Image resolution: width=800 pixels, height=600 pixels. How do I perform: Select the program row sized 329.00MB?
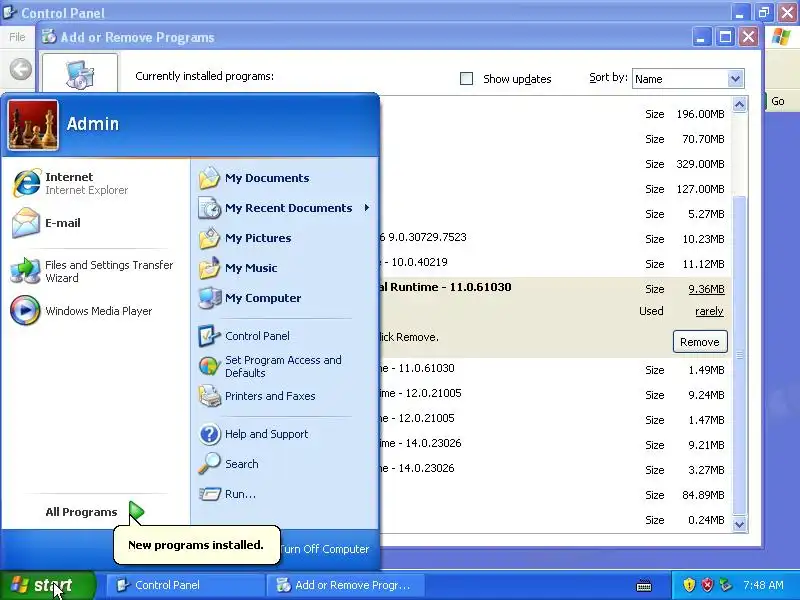click(x=555, y=164)
